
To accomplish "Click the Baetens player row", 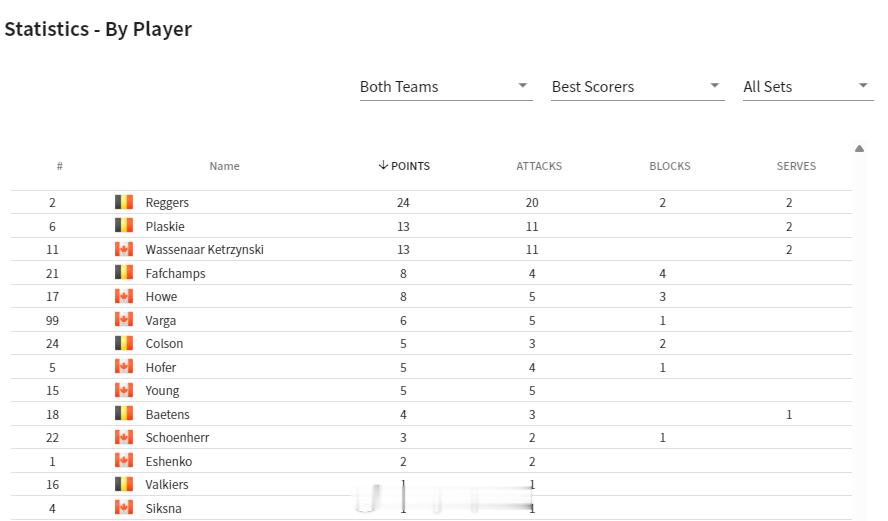I will click(432, 414).
